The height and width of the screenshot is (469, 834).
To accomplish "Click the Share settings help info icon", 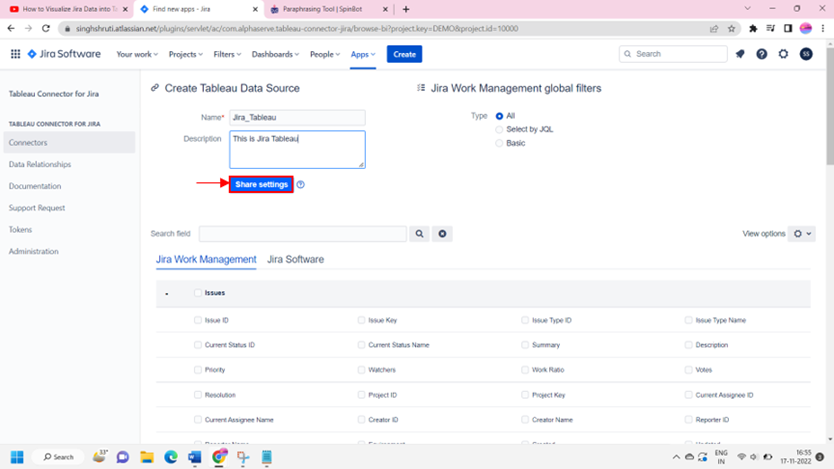I will tap(301, 185).
